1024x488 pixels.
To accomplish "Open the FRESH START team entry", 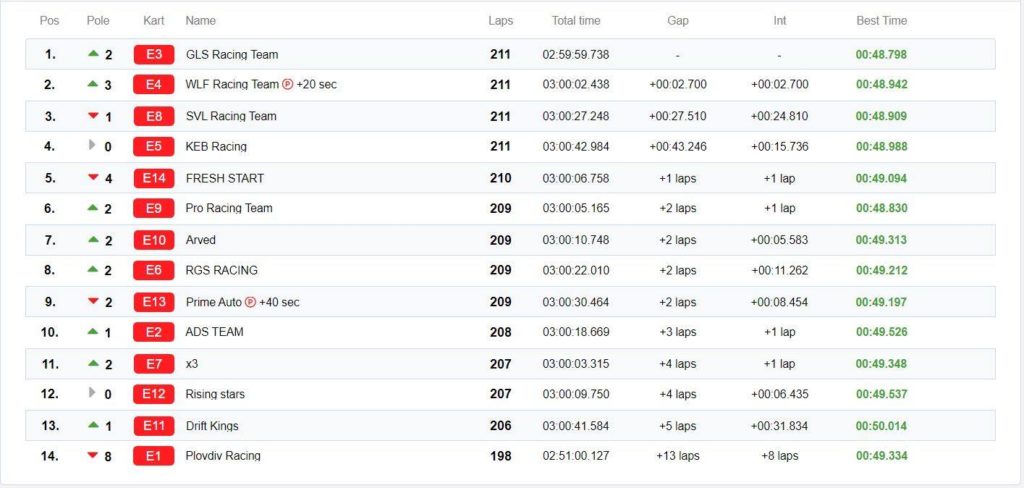I will (x=225, y=178).
